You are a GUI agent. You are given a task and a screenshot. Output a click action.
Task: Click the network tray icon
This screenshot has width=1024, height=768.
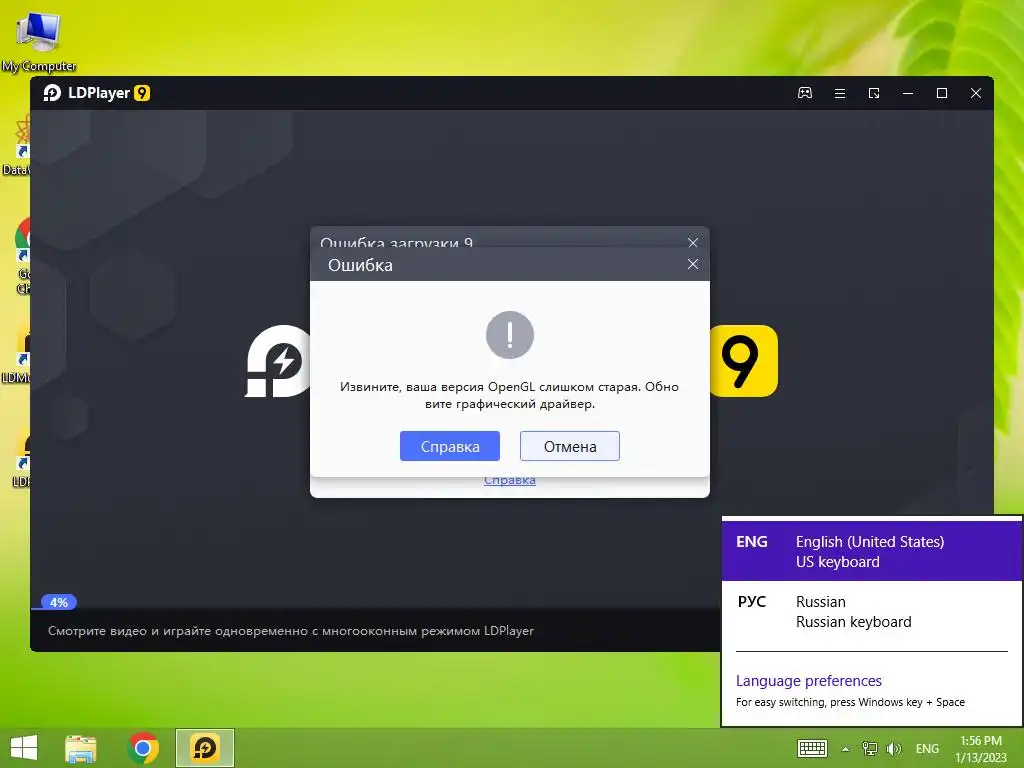869,748
